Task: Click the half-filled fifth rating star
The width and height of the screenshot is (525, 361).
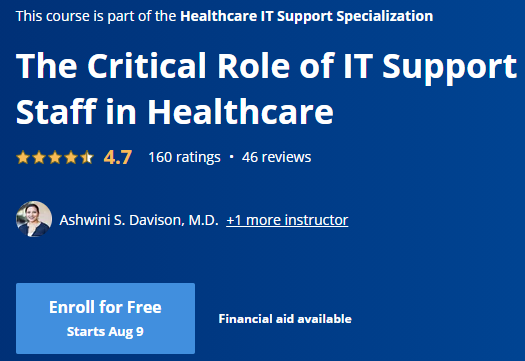Action: tap(87, 157)
